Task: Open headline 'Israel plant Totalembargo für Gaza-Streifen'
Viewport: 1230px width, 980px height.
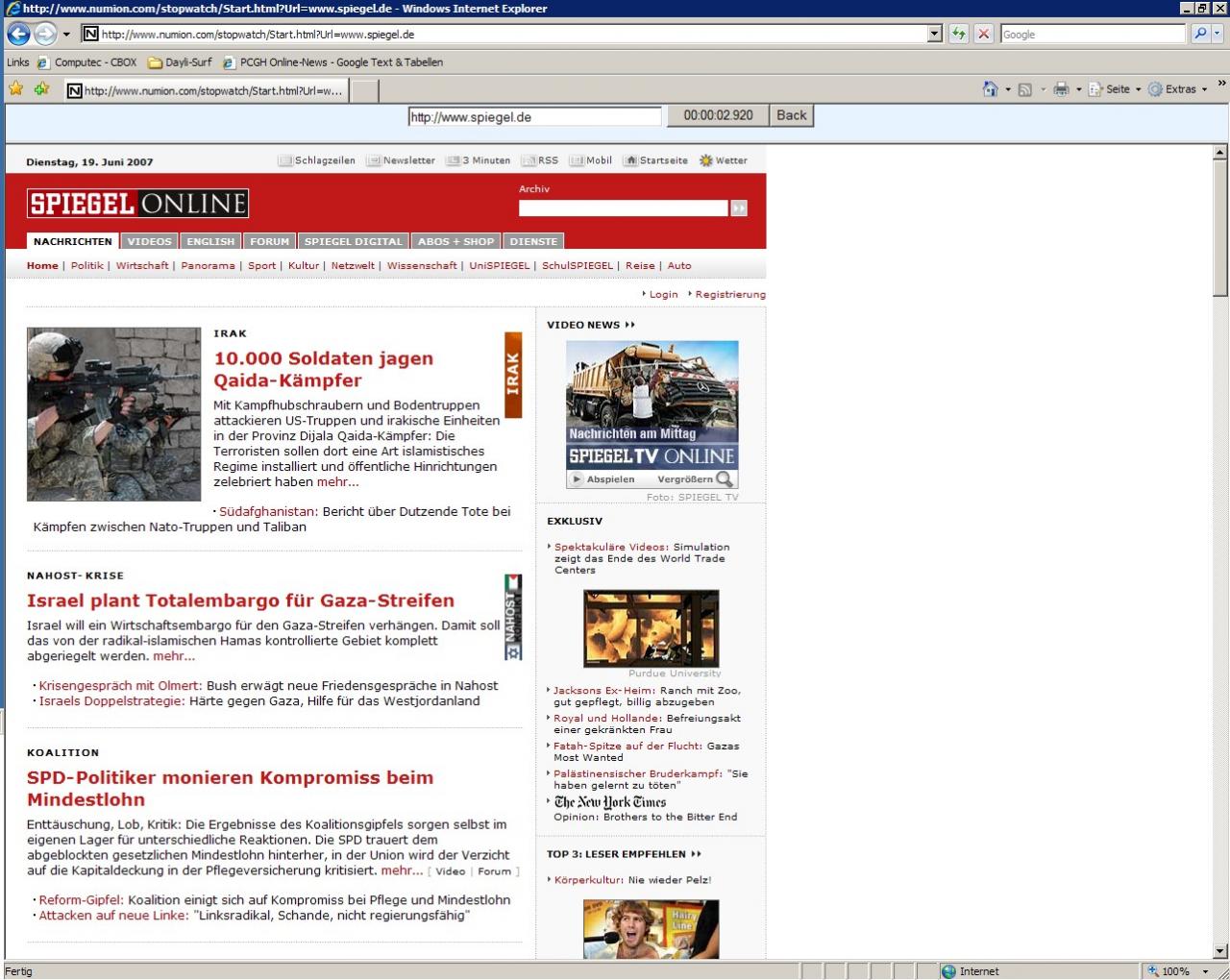Action: [240, 600]
